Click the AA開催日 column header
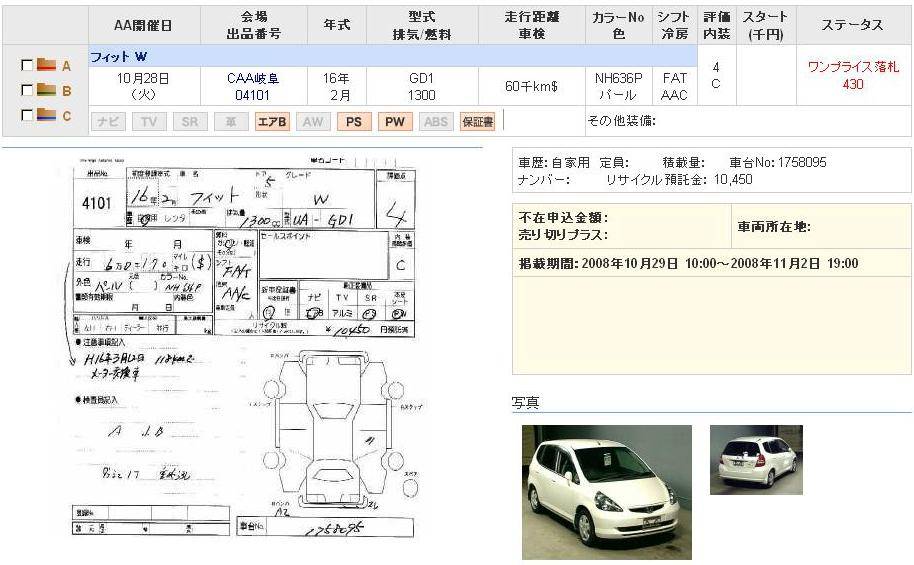The width and height of the screenshot is (914, 565). 143,25
